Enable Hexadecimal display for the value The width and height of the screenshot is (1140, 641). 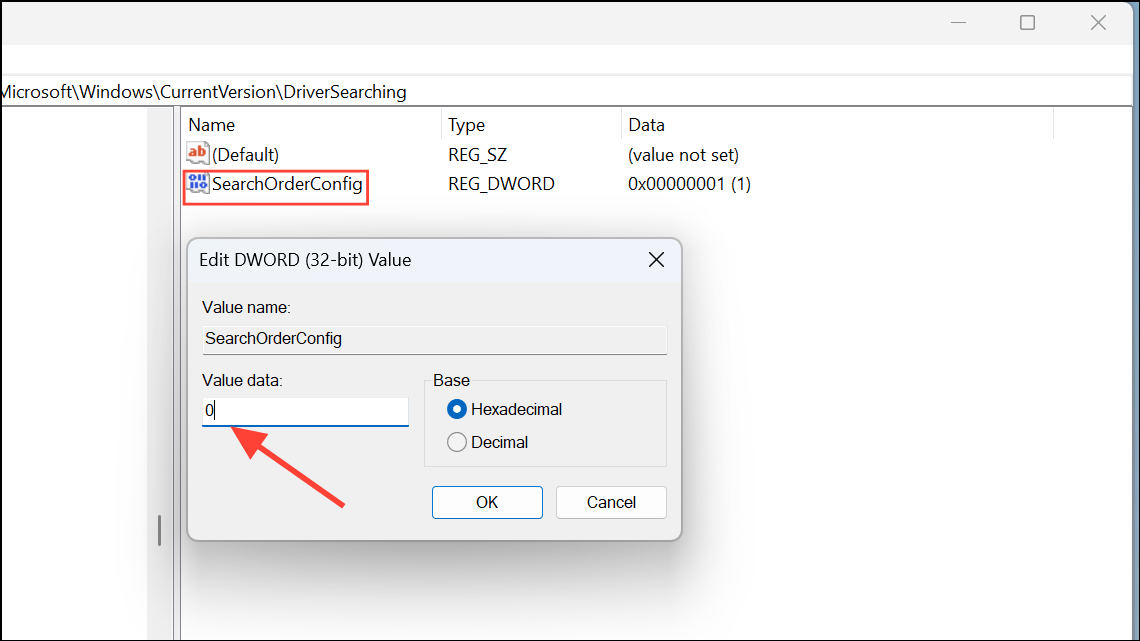pos(457,409)
